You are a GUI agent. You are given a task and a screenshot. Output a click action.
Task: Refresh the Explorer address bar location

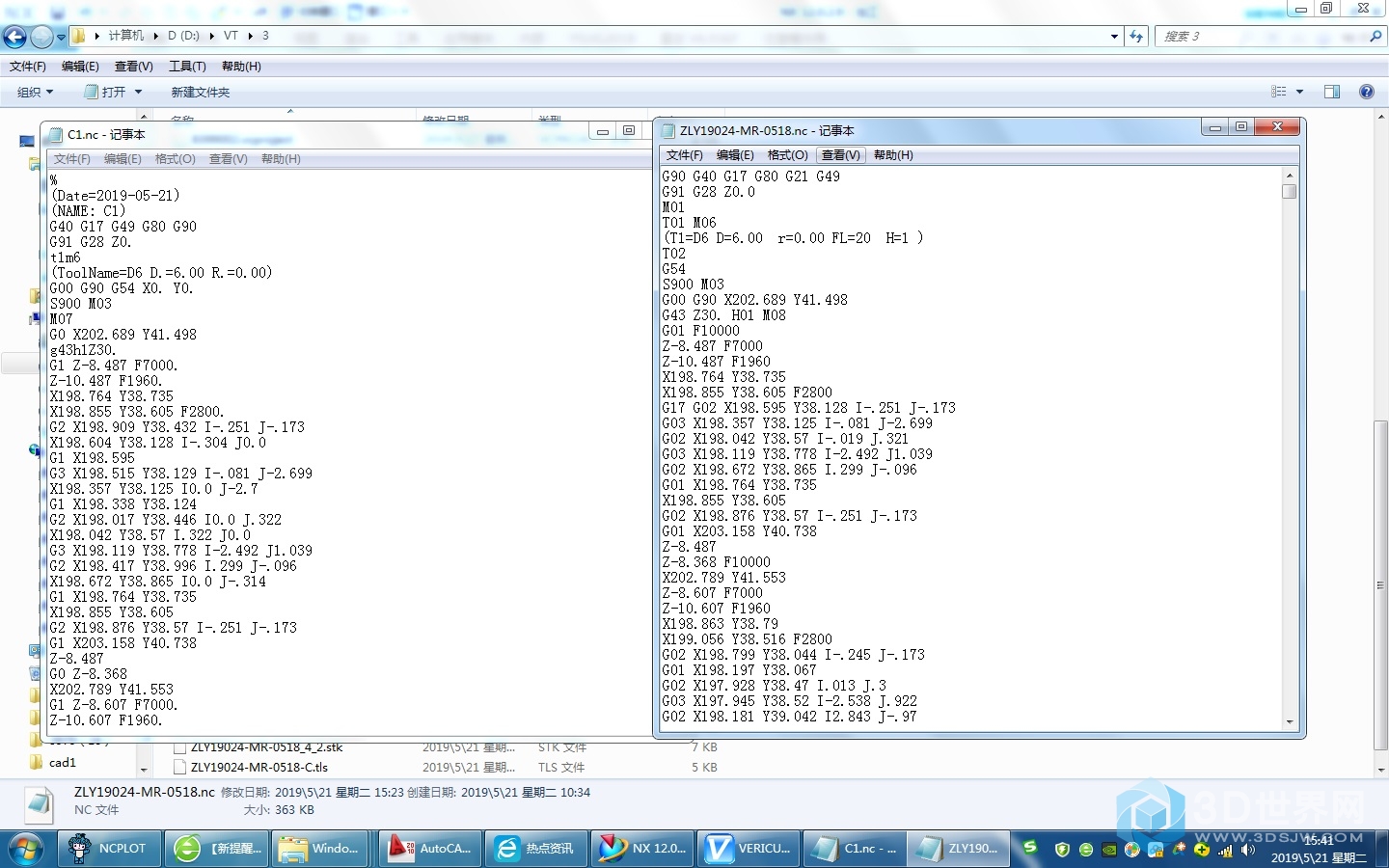pos(1136,36)
